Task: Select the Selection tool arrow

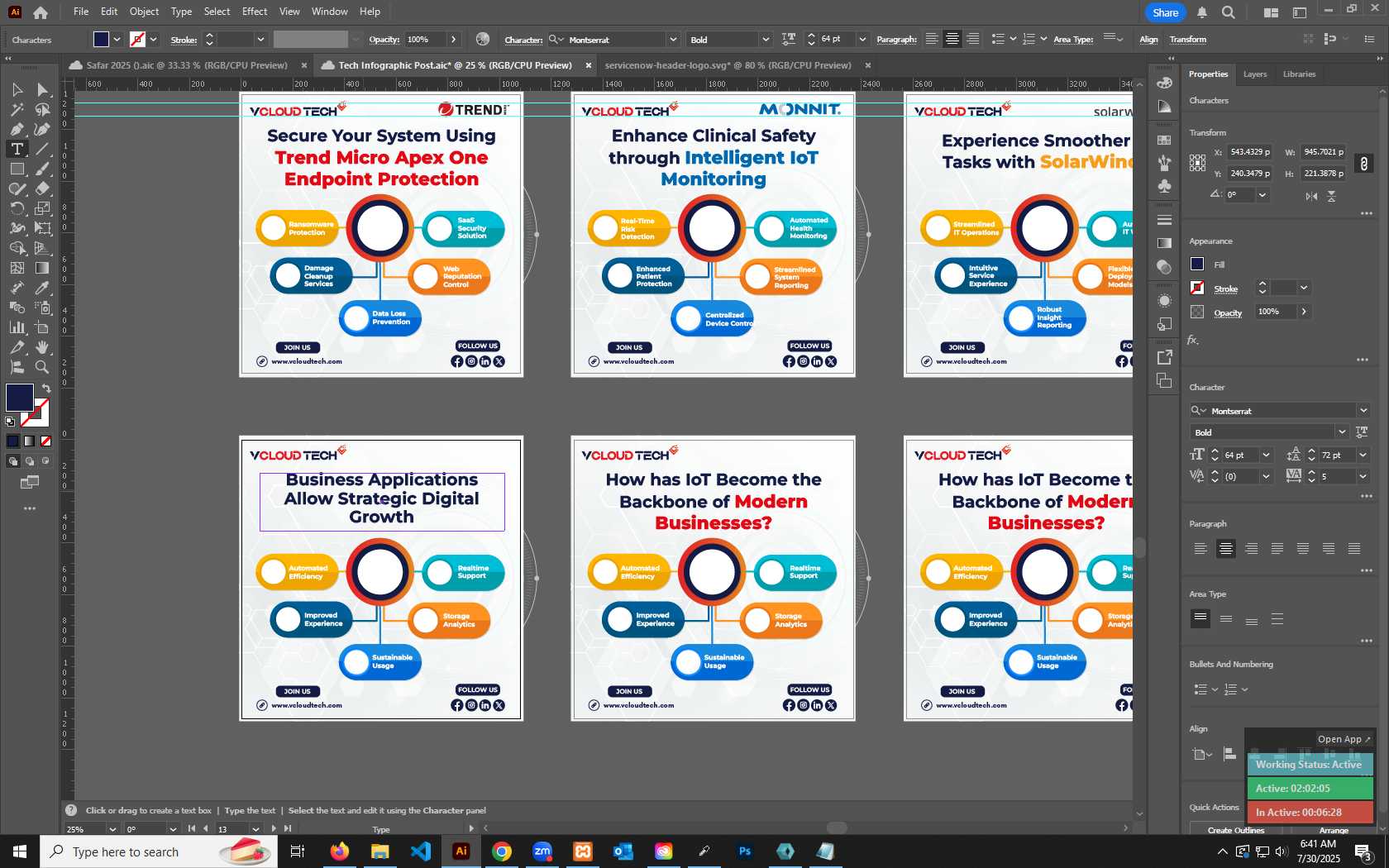Action: [17, 89]
